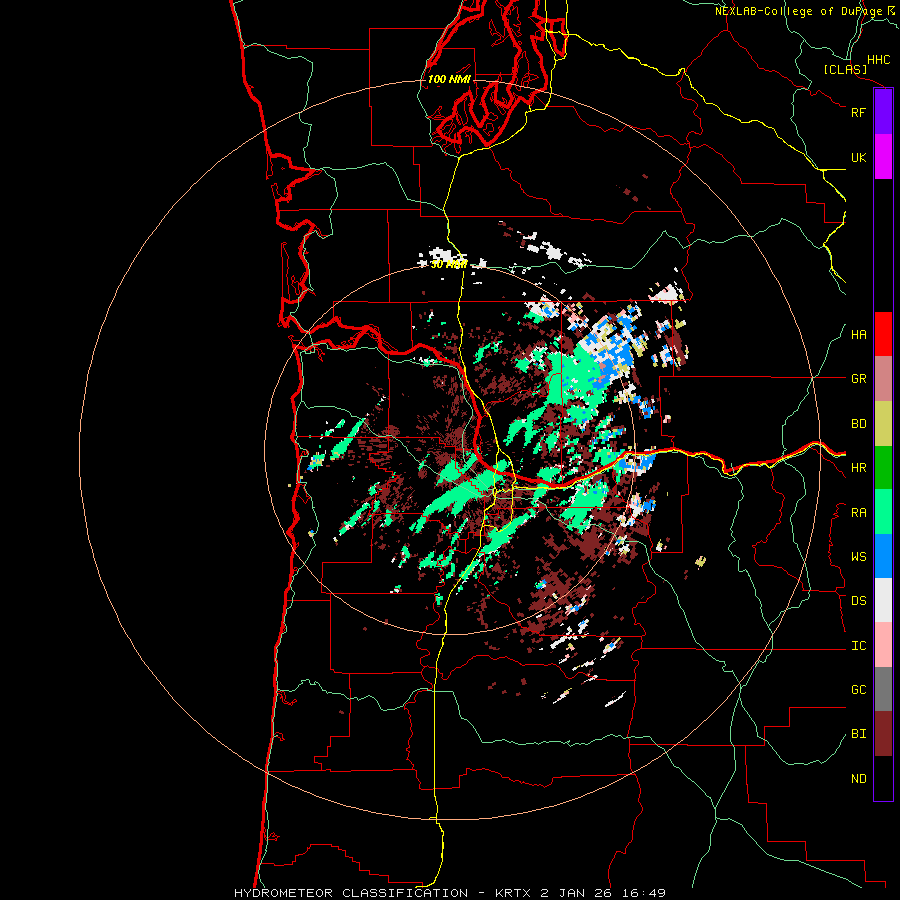Image resolution: width=900 pixels, height=900 pixels.
Task: Click the WS blue legend swatch
Action: [x=883, y=556]
